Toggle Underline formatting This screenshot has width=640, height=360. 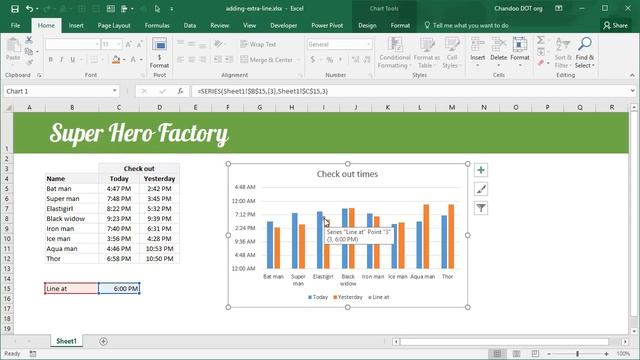point(73,60)
